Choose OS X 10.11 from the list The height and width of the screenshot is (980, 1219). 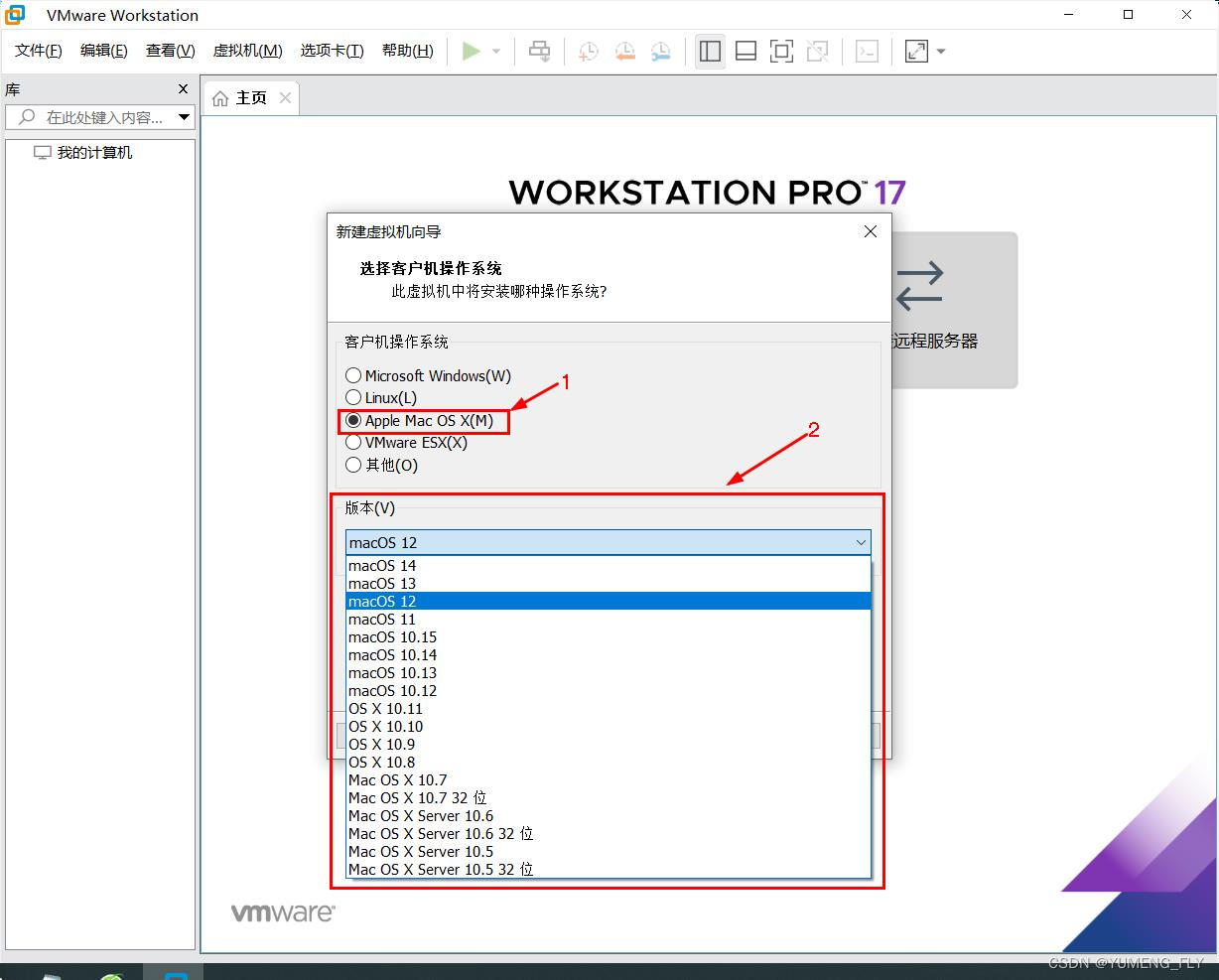(608, 708)
